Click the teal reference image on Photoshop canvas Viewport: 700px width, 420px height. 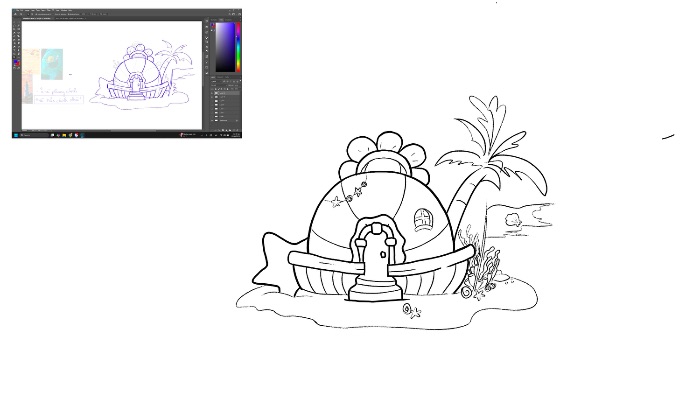[x=52, y=64]
